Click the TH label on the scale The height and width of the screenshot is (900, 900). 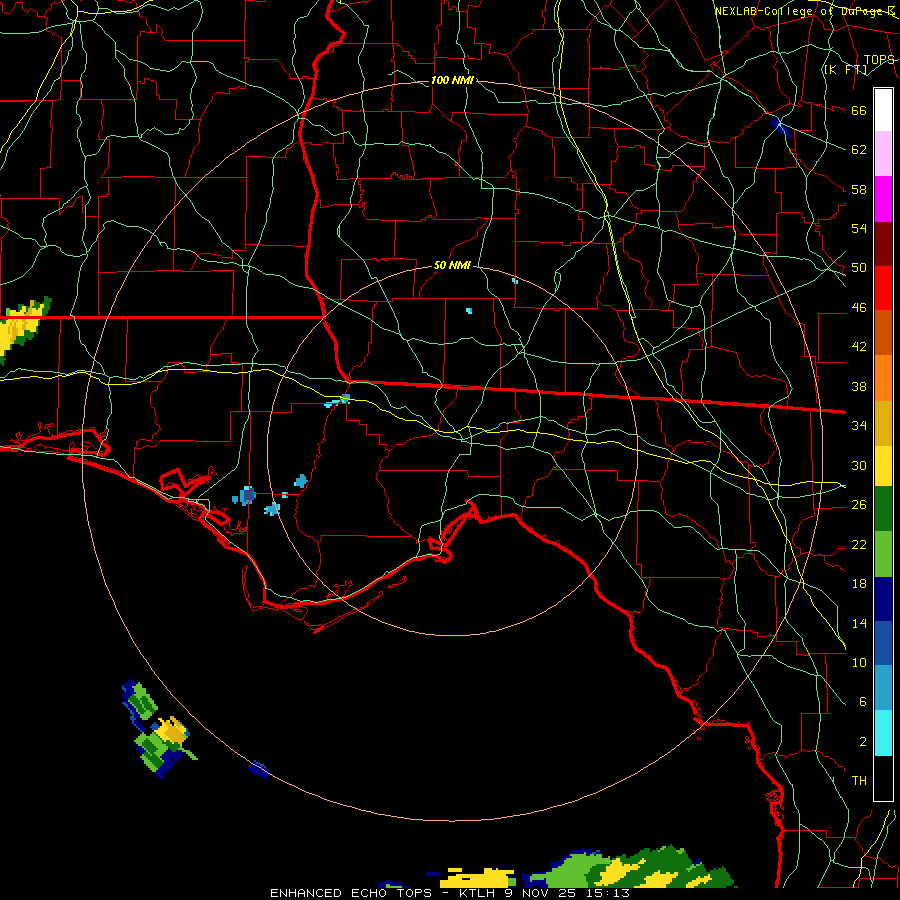(x=859, y=780)
